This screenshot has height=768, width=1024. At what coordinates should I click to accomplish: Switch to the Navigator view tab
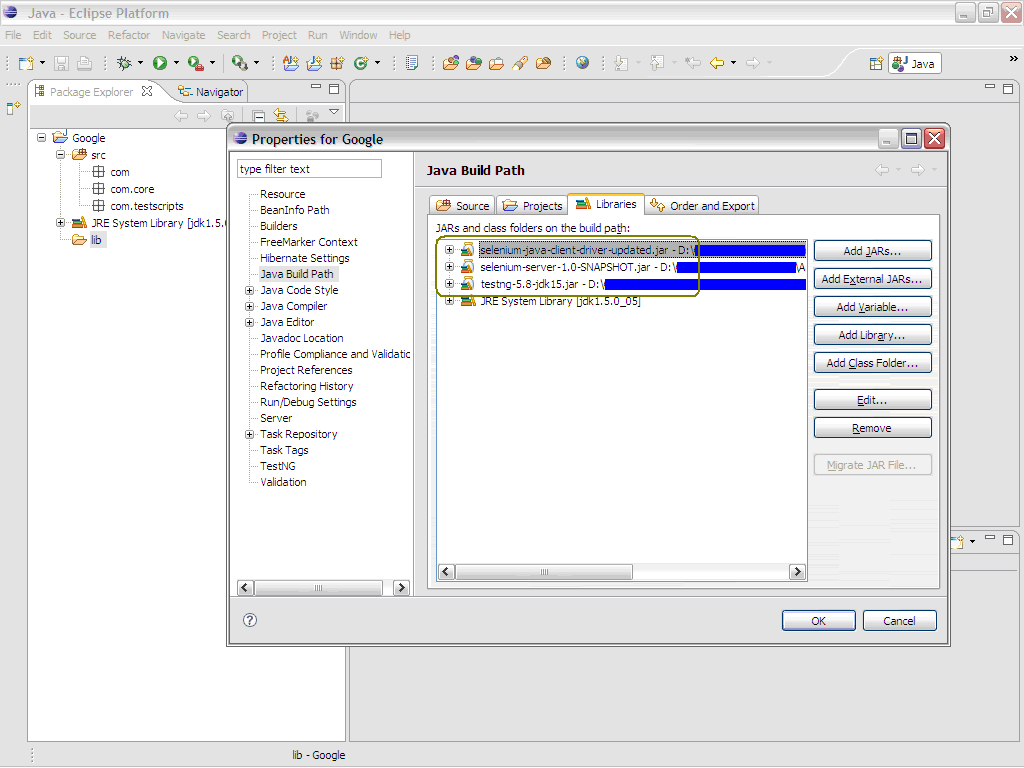(210, 92)
